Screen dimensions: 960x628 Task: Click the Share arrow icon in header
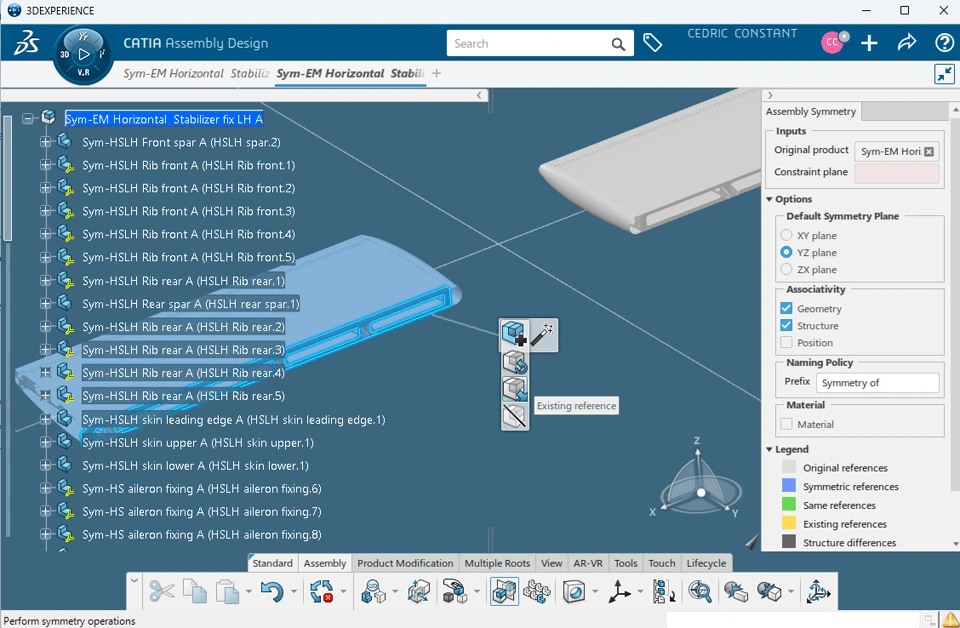[907, 43]
